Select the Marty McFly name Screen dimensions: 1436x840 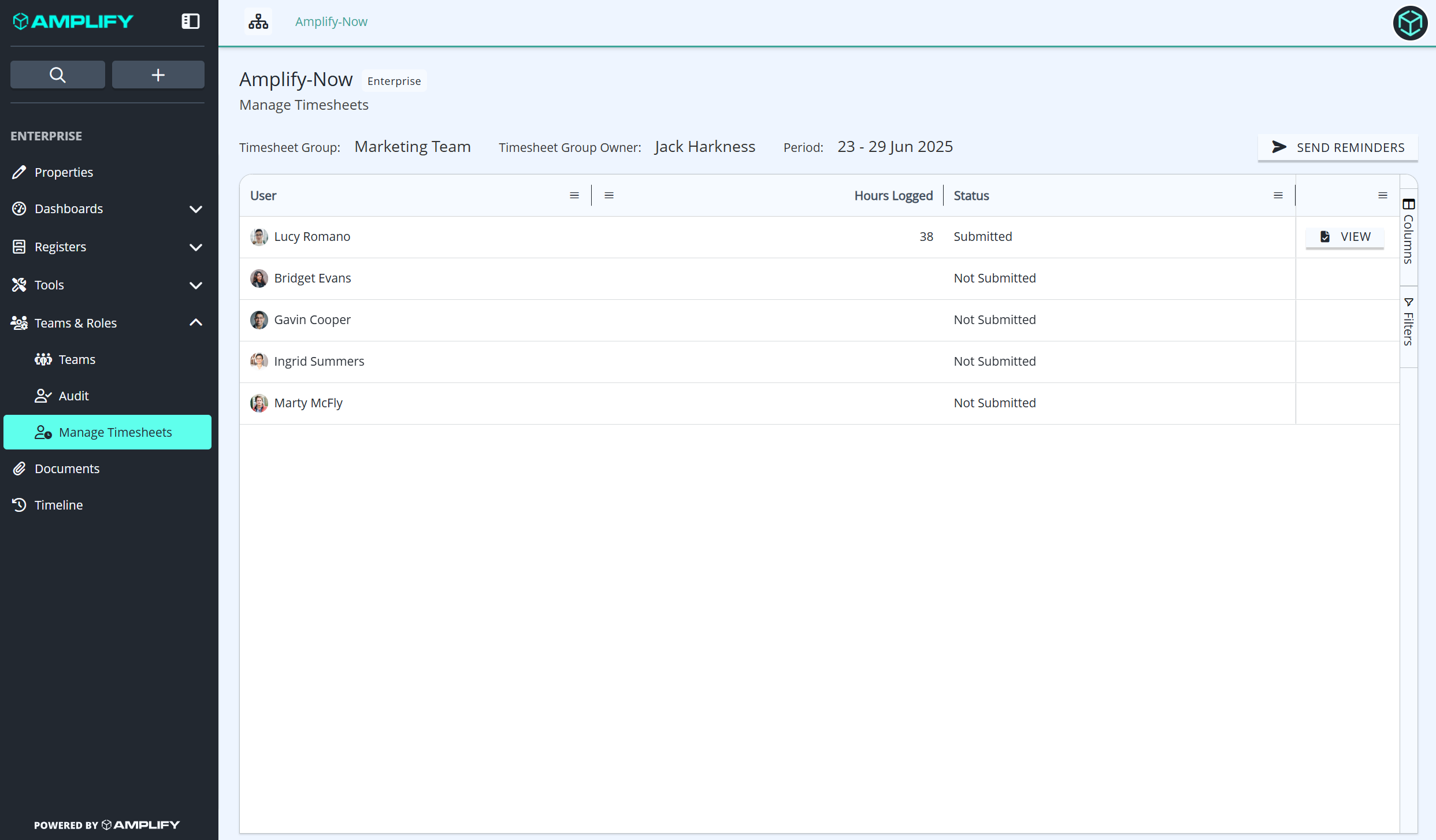coord(308,403)
